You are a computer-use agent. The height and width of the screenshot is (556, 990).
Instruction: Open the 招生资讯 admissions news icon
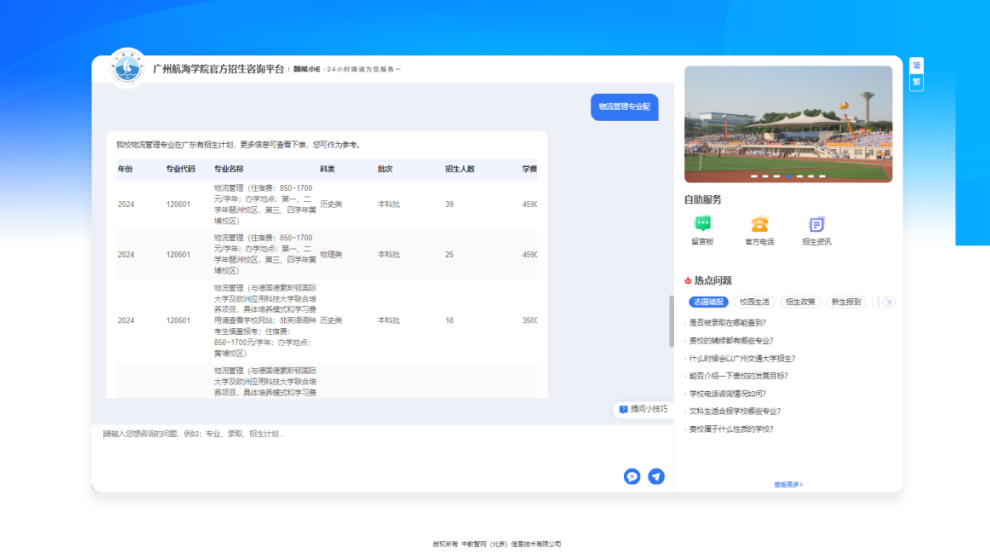(816, 225)
